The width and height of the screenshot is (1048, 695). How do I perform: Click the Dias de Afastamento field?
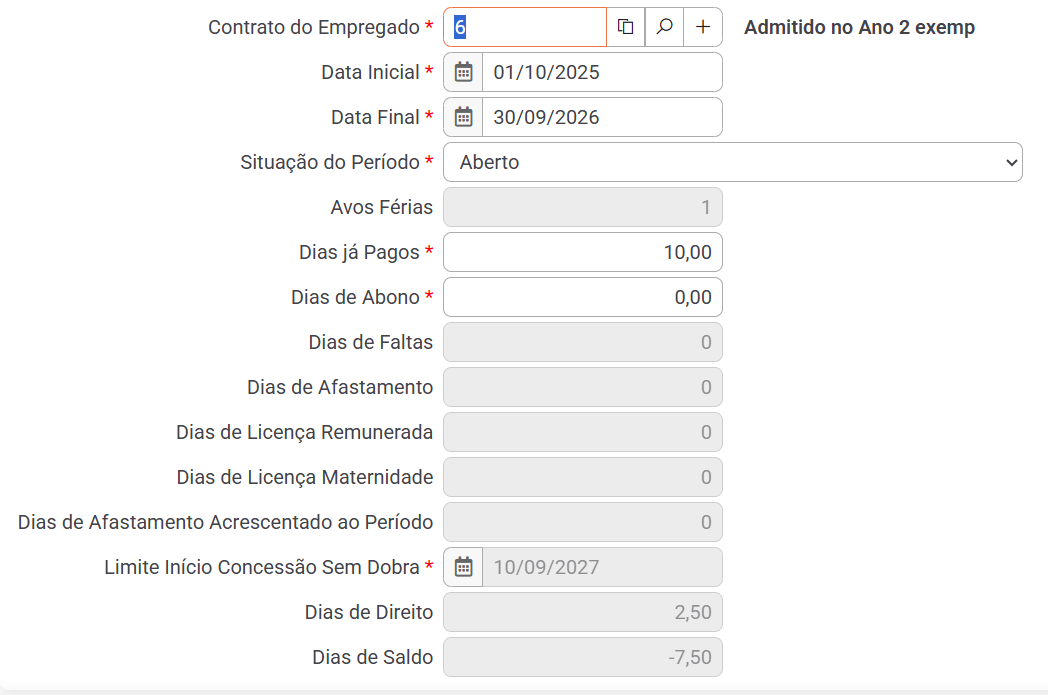coord(582,387)
